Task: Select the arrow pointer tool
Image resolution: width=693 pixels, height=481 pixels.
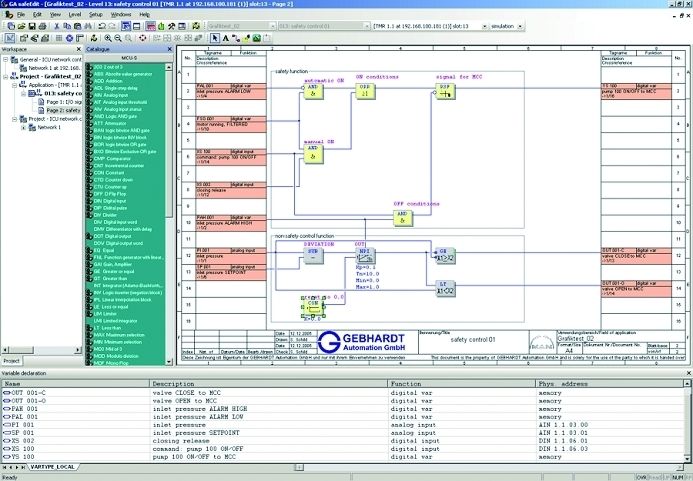Action: click(214, 38)
